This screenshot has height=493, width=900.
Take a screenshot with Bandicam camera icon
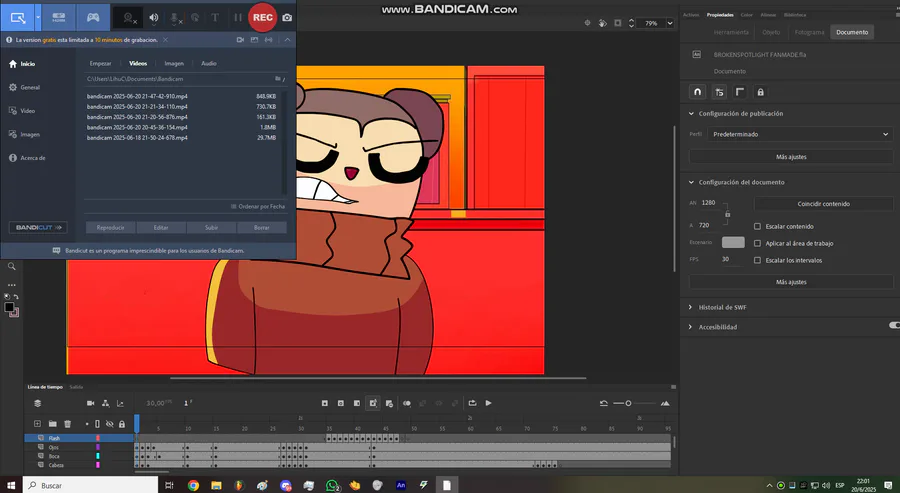[287, 18]
